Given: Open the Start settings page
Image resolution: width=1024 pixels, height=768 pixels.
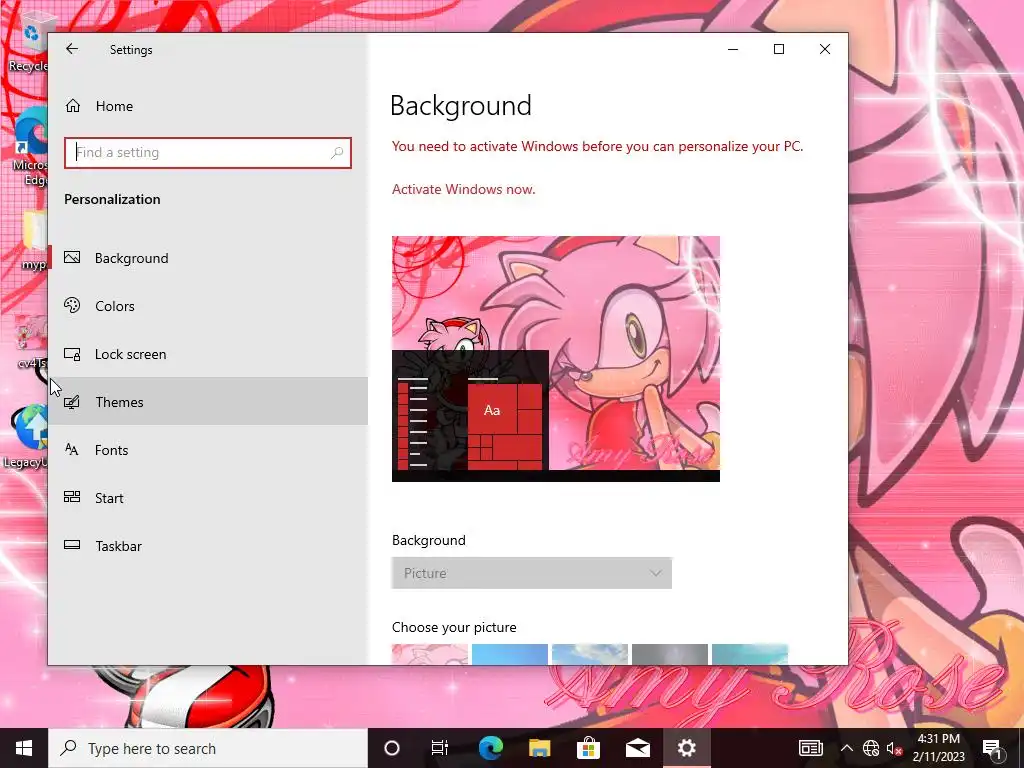Looking at the screenshot, I should [208, 498].
